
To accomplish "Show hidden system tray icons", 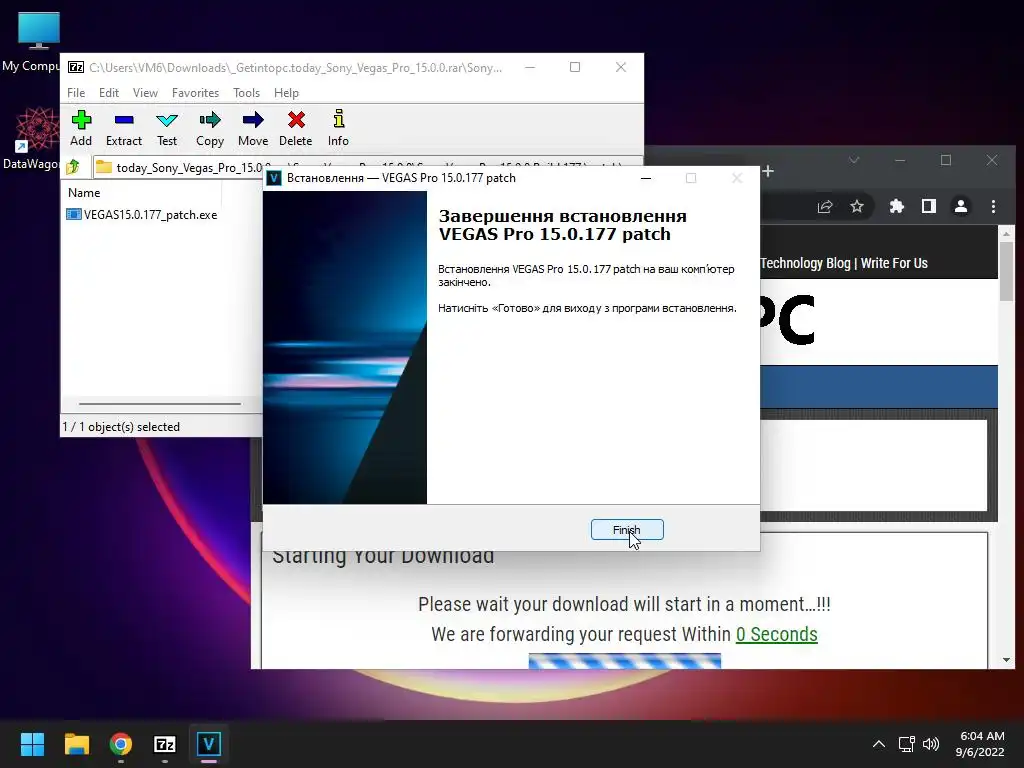I will [x=879, y=744].
